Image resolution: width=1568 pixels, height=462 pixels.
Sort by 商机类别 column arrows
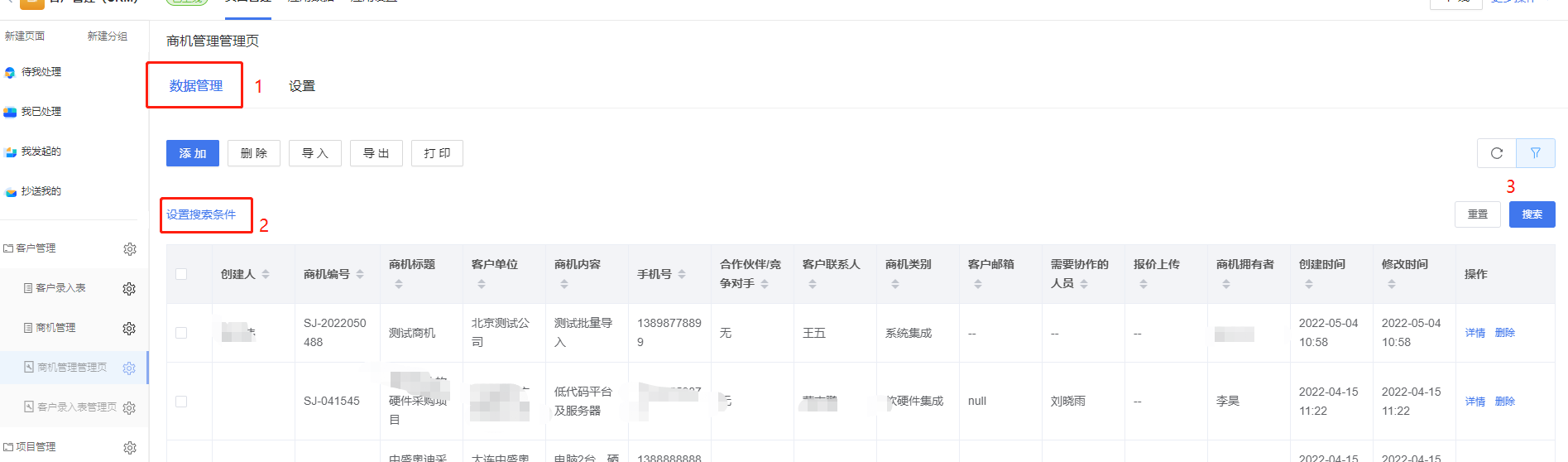coord(895,284)
